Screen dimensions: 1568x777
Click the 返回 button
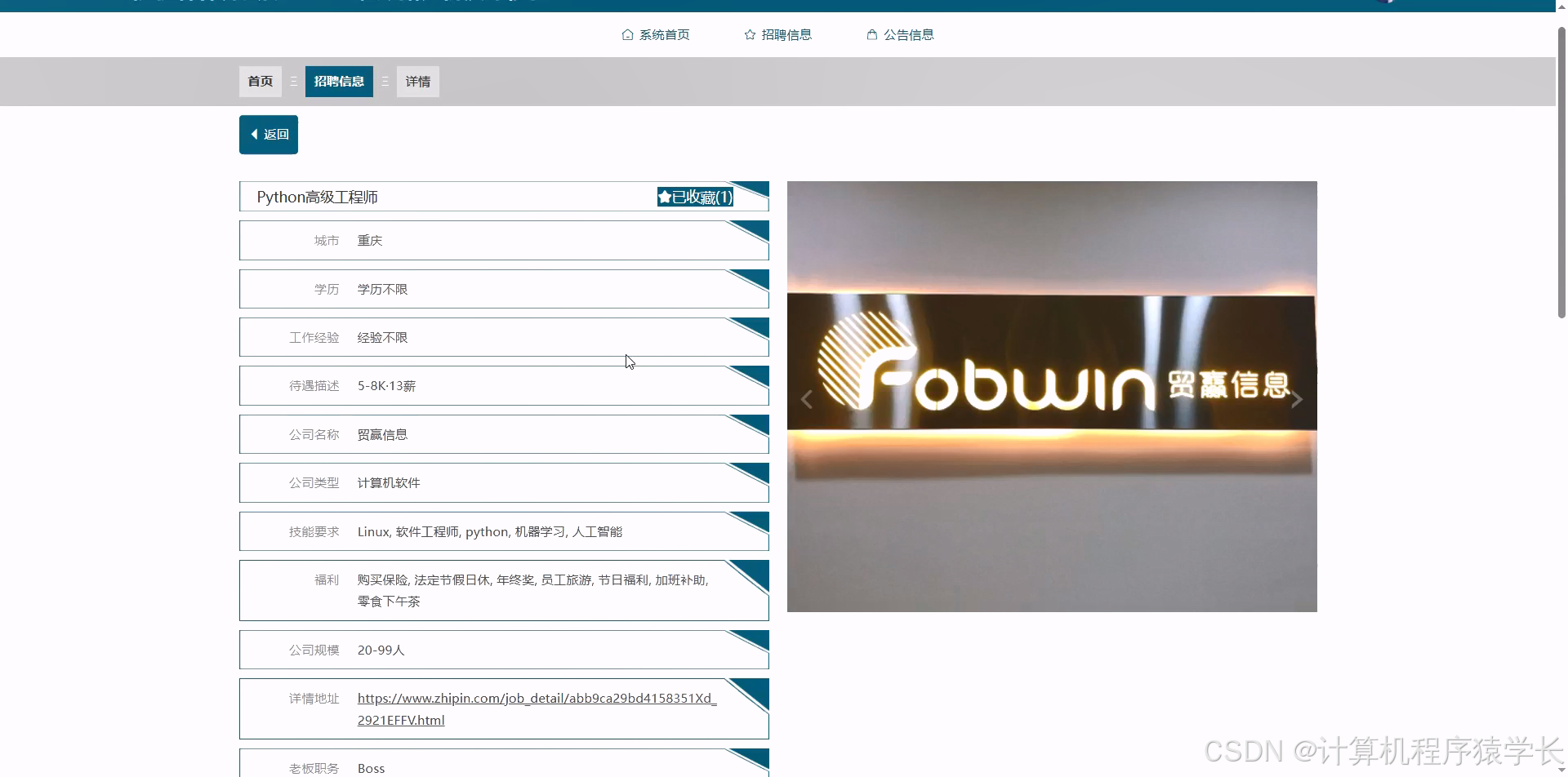click(269, 135)
